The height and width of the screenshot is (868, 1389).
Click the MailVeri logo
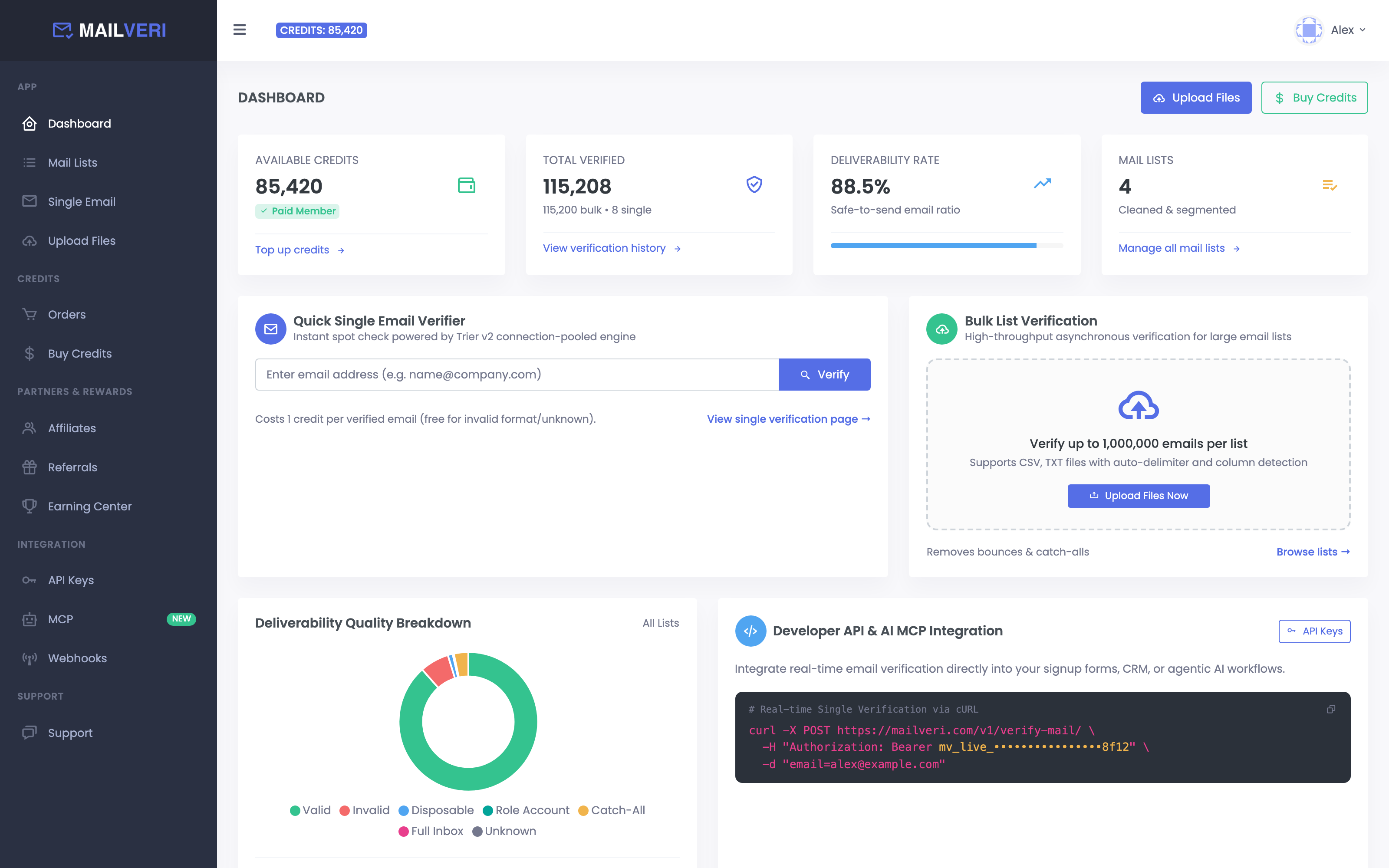click(109, 30)
